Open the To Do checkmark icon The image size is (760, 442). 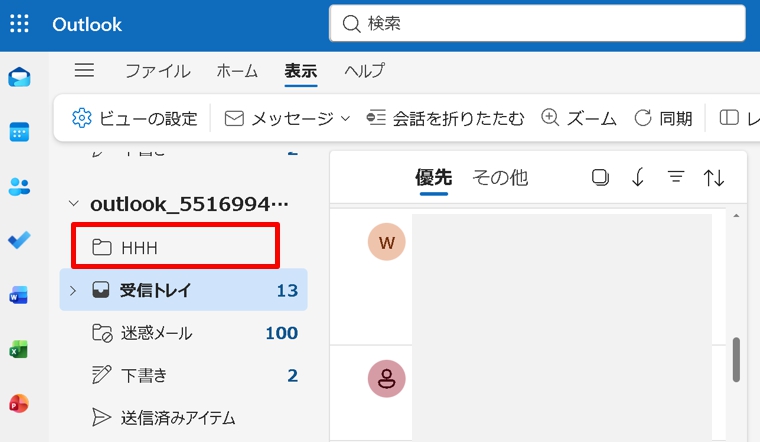point(19,240)
